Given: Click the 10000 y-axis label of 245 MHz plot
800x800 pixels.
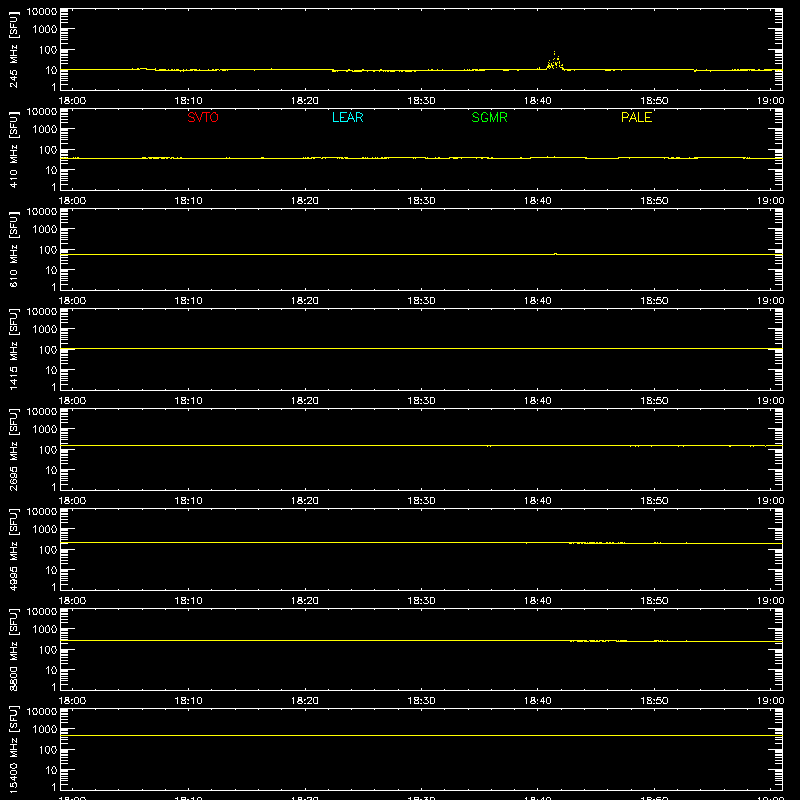Looking at the screenshot, I should point(42,12).
